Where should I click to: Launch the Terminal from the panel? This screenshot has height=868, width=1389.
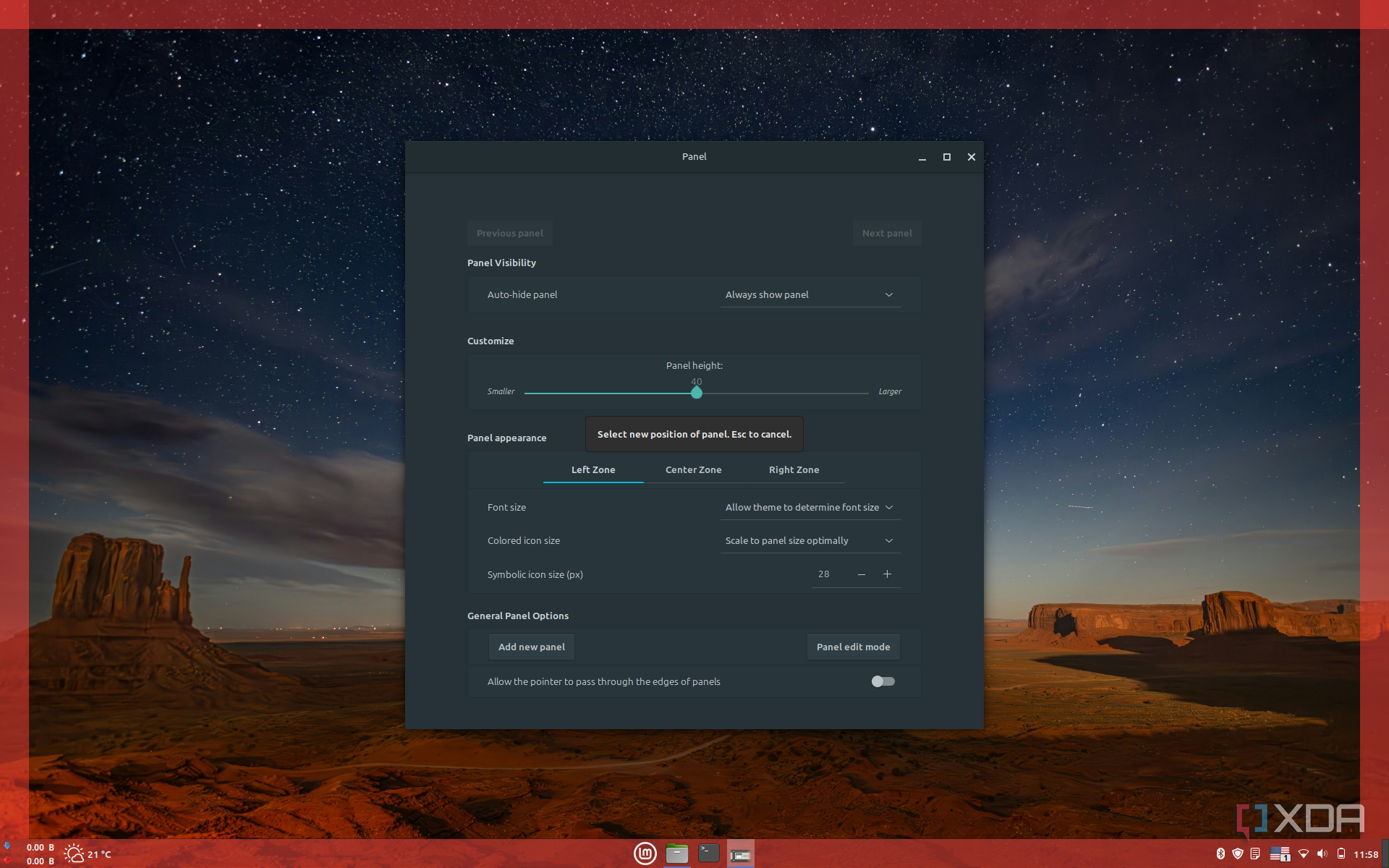click(708, 854)
